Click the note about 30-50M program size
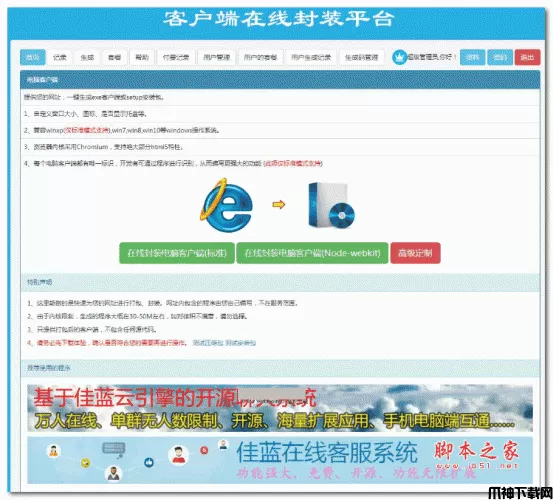 [138, 316]
